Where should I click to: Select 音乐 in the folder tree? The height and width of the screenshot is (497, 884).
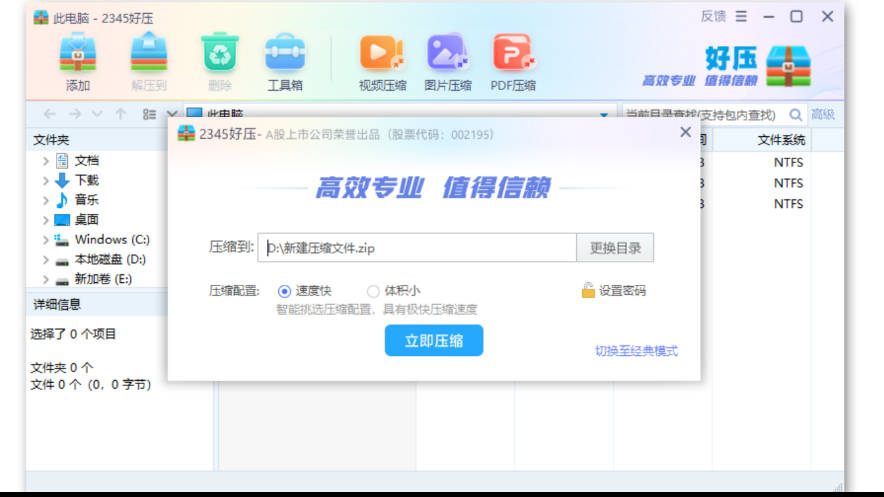[87, 199]
